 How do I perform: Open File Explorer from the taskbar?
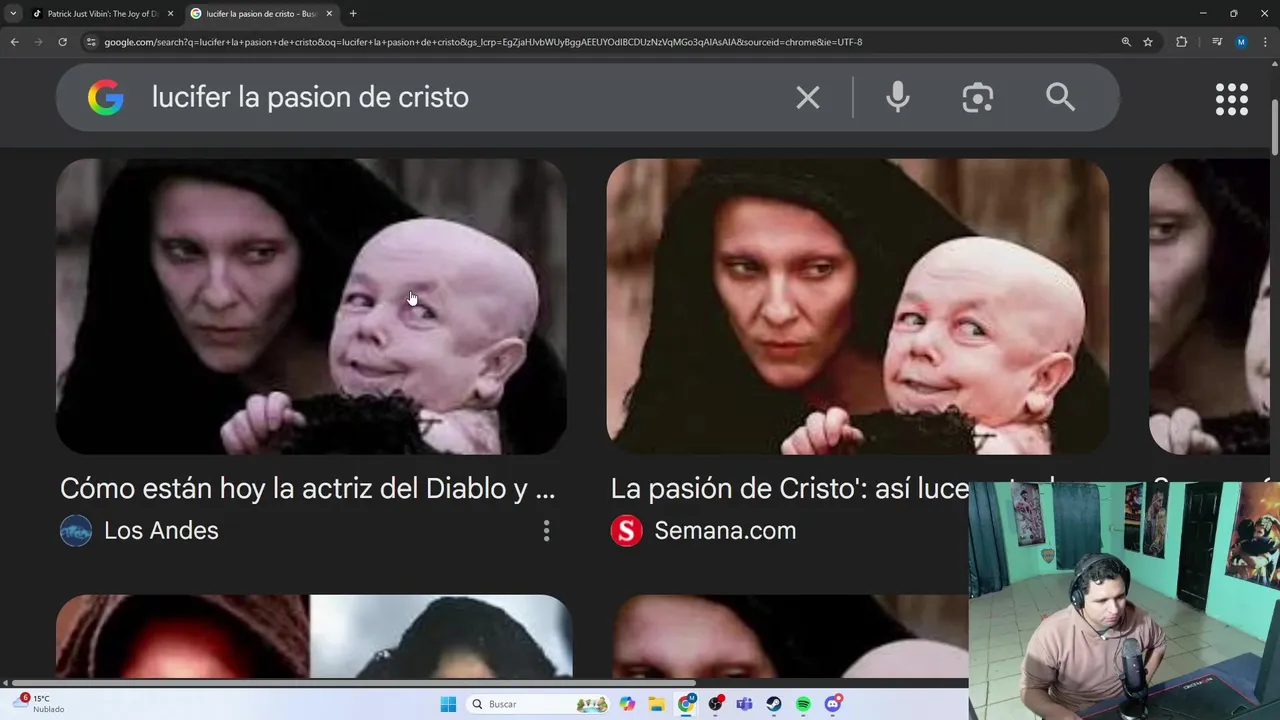(656, 704)
